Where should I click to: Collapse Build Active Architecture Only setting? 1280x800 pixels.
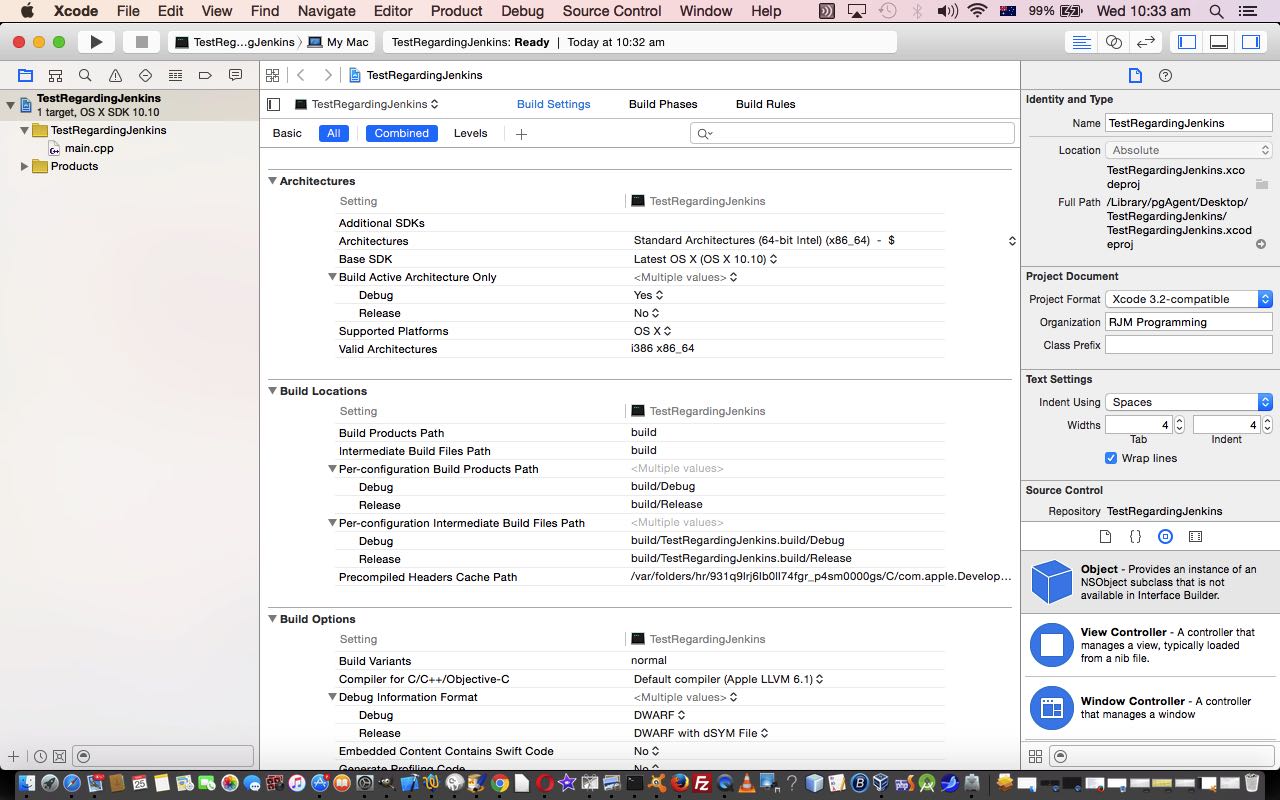tap(332, 277)
